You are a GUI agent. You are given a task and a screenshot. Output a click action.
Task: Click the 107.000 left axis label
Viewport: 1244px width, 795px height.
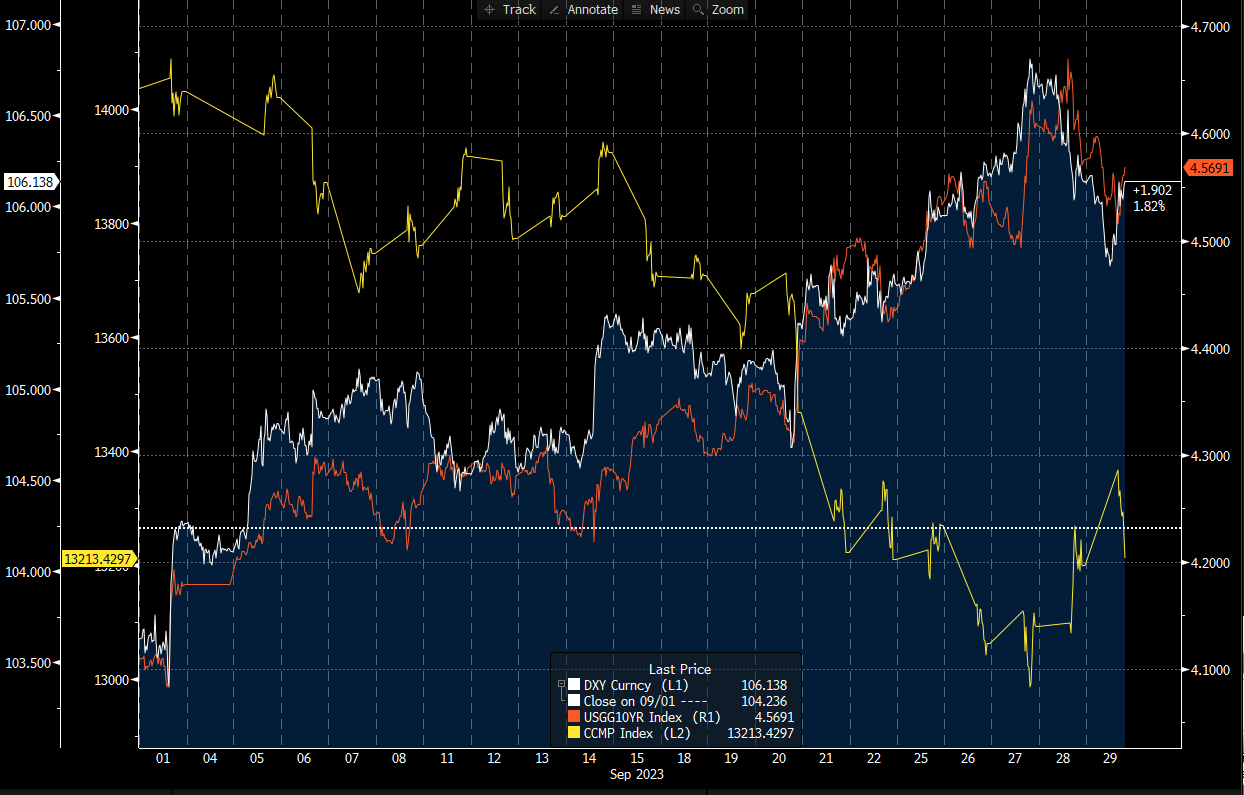28,25
